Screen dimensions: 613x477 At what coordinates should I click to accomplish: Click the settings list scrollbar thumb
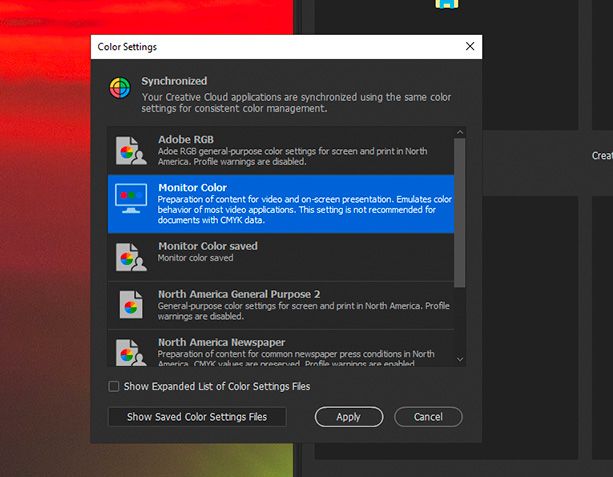coord(460,213)
